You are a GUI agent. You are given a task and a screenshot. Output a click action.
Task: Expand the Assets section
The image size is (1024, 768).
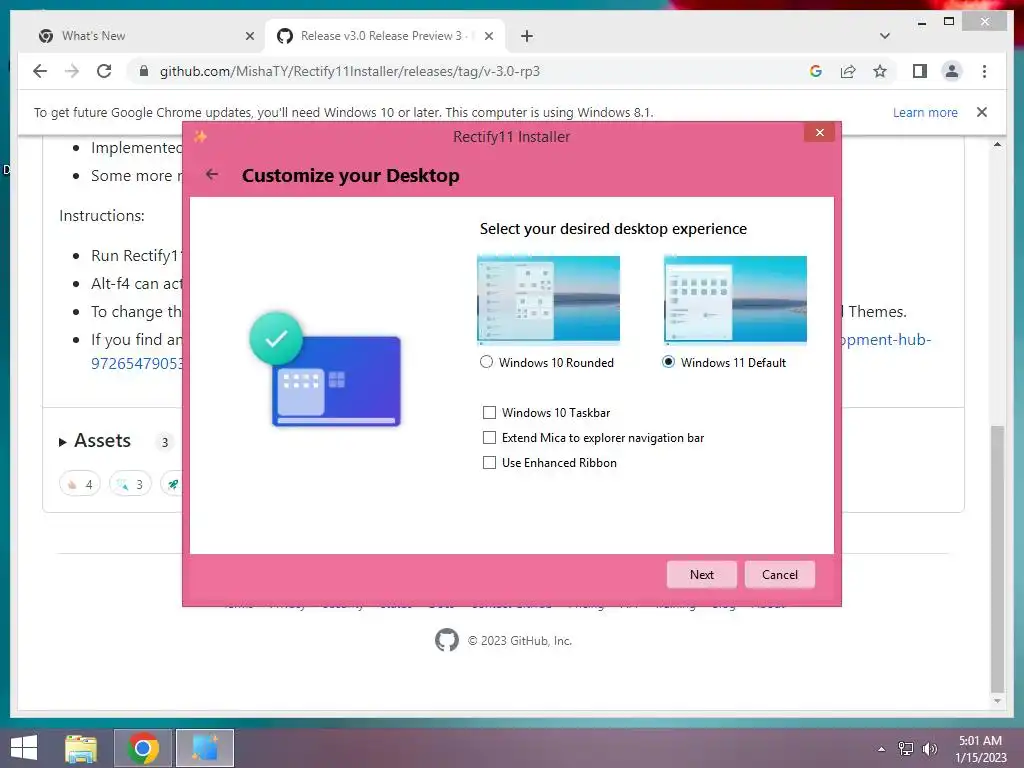(95, 441)
